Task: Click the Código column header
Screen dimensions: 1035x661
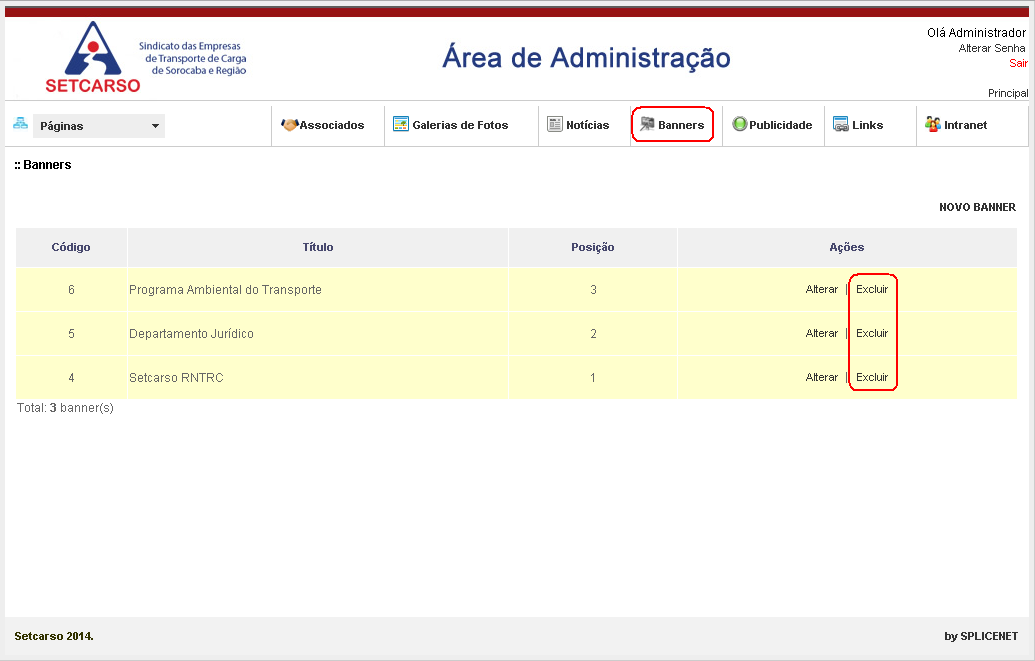Action: coord(71,247)
